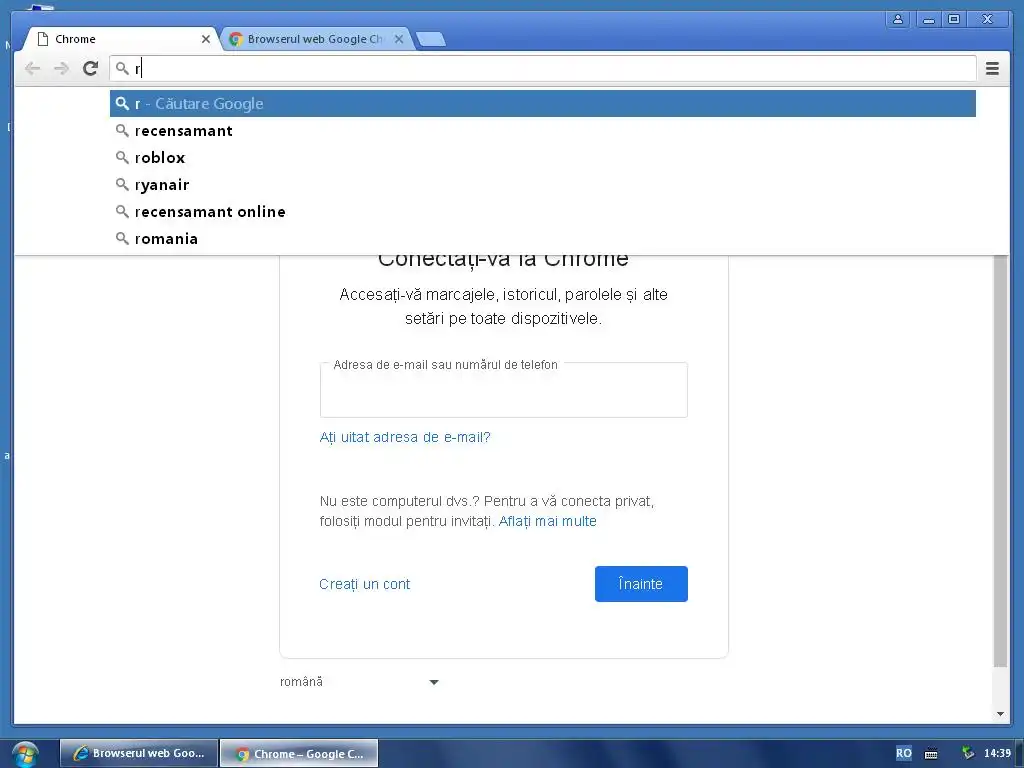Viewport: 1024px width, 768px height.
Task: Click the 'Creați un cont' link
Action: pyautogui.click(x=364, y=584)
